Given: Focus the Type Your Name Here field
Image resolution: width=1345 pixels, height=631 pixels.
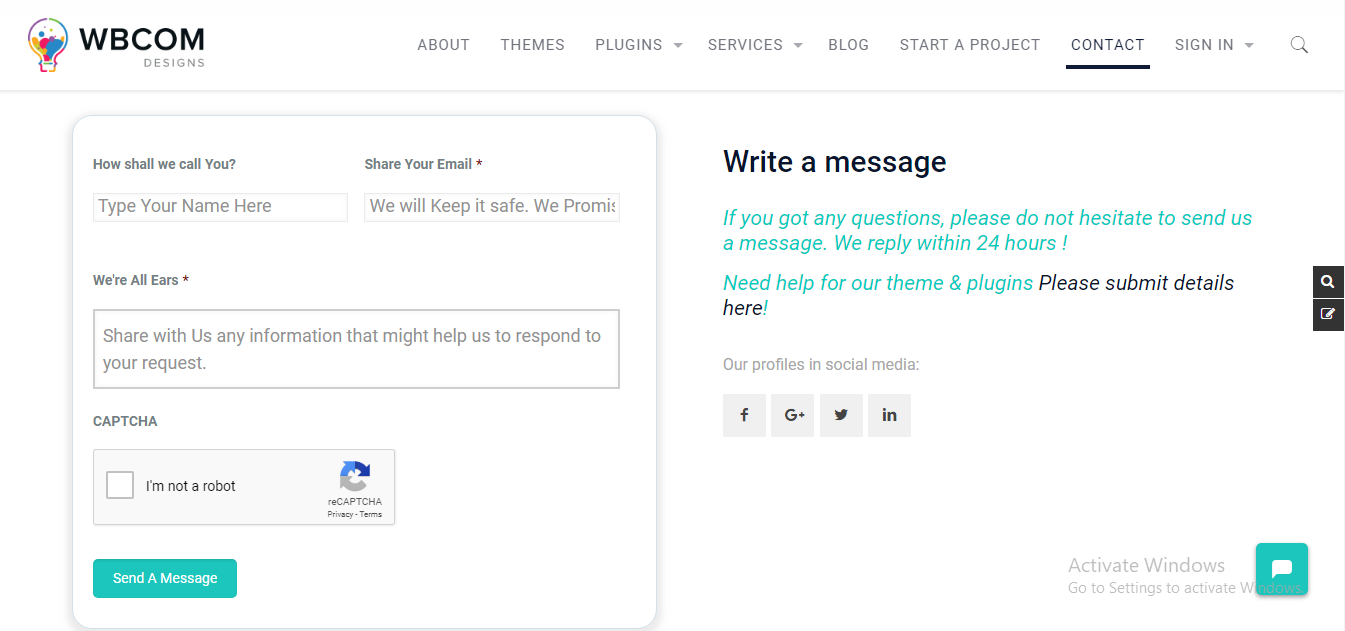Looking at the screenshot, I should [x=220, y=207].
